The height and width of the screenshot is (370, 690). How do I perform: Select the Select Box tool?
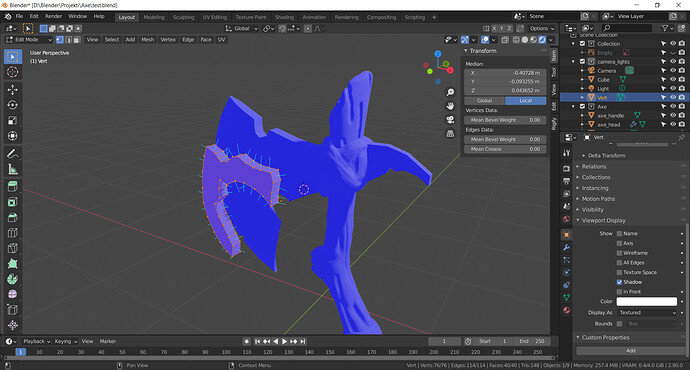12,57
